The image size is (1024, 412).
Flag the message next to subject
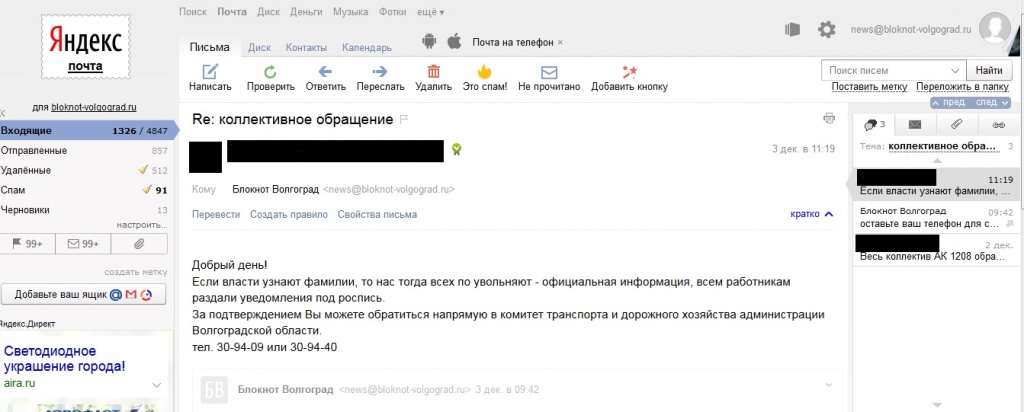click(x=404, y=119)
